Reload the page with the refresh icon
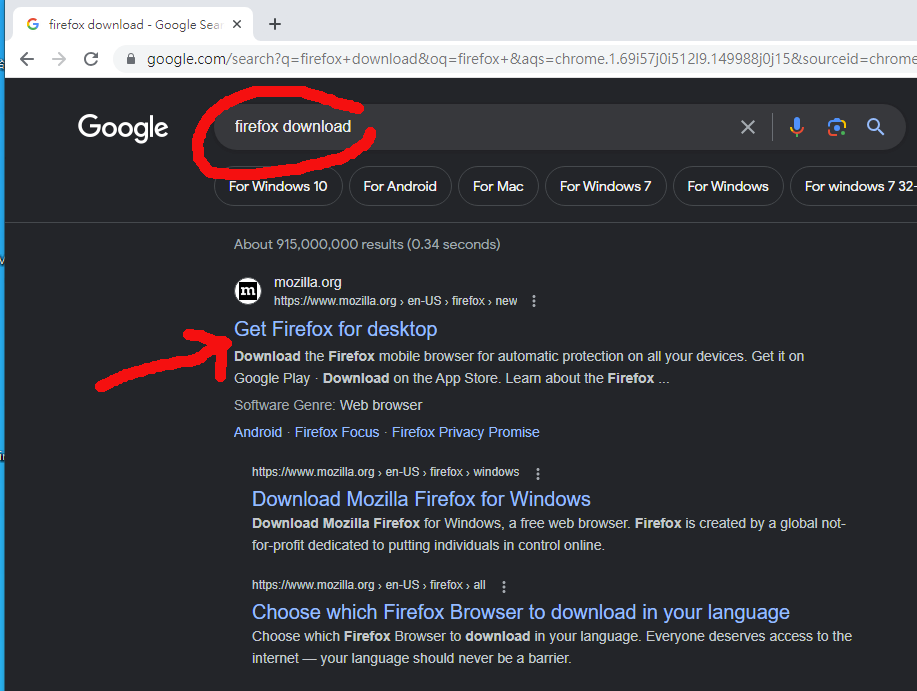 click(91, 59)
